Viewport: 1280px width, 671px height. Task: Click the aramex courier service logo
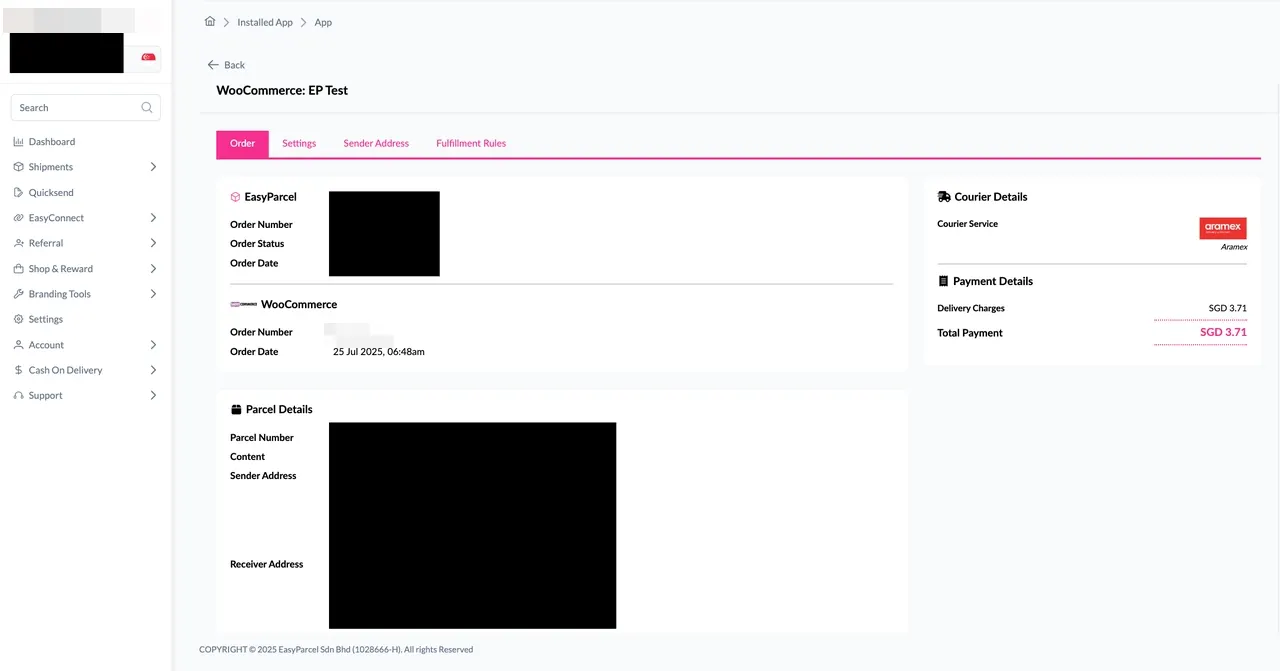tap(1223, 227)
